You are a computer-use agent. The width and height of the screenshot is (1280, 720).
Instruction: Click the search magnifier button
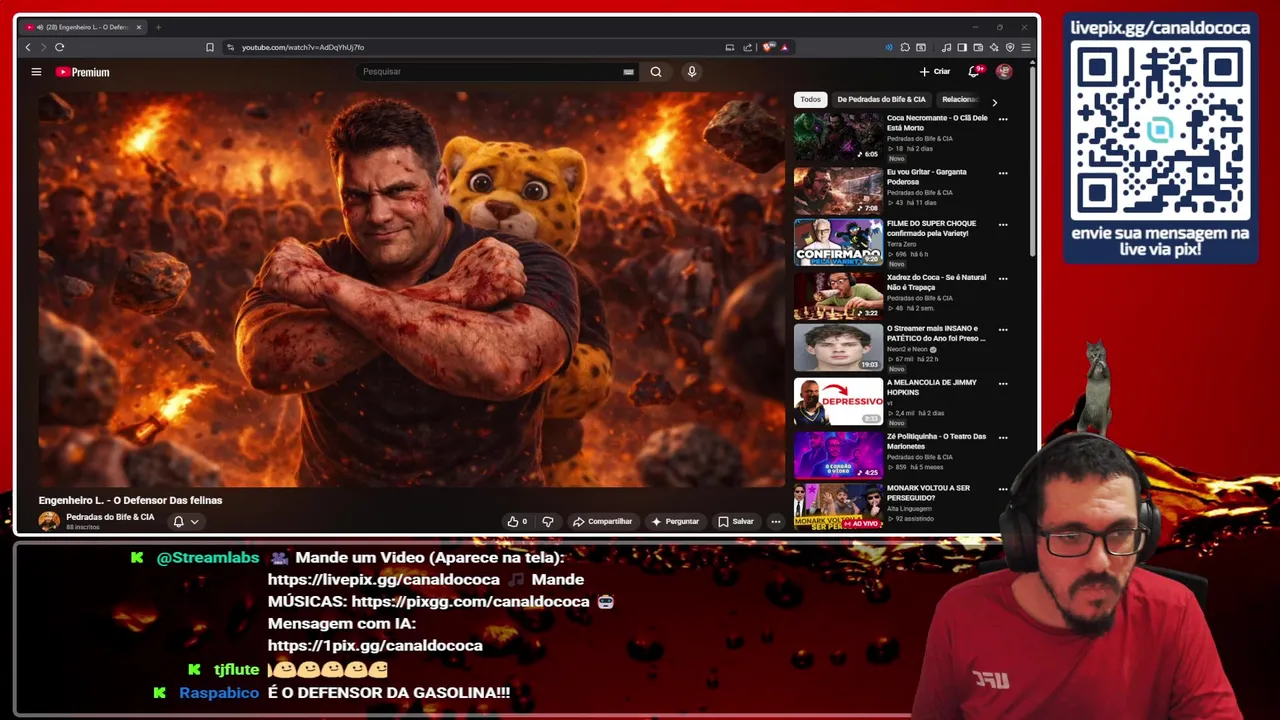click(x=656, y=72)
